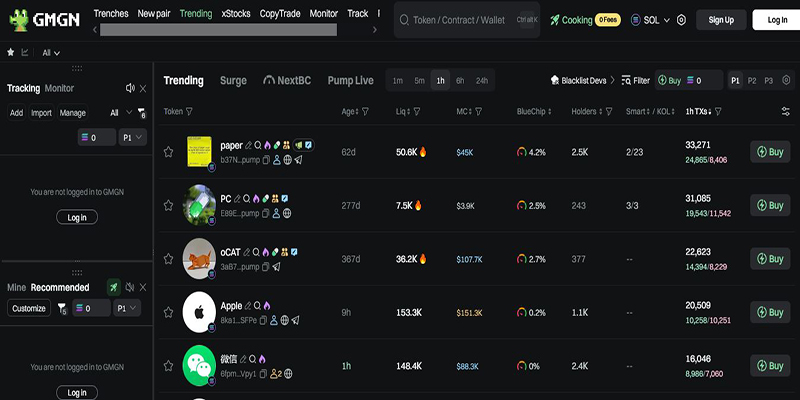Open the paper token website globe
Viewport: 800px width, 400px height.
[x=287, y=160]
